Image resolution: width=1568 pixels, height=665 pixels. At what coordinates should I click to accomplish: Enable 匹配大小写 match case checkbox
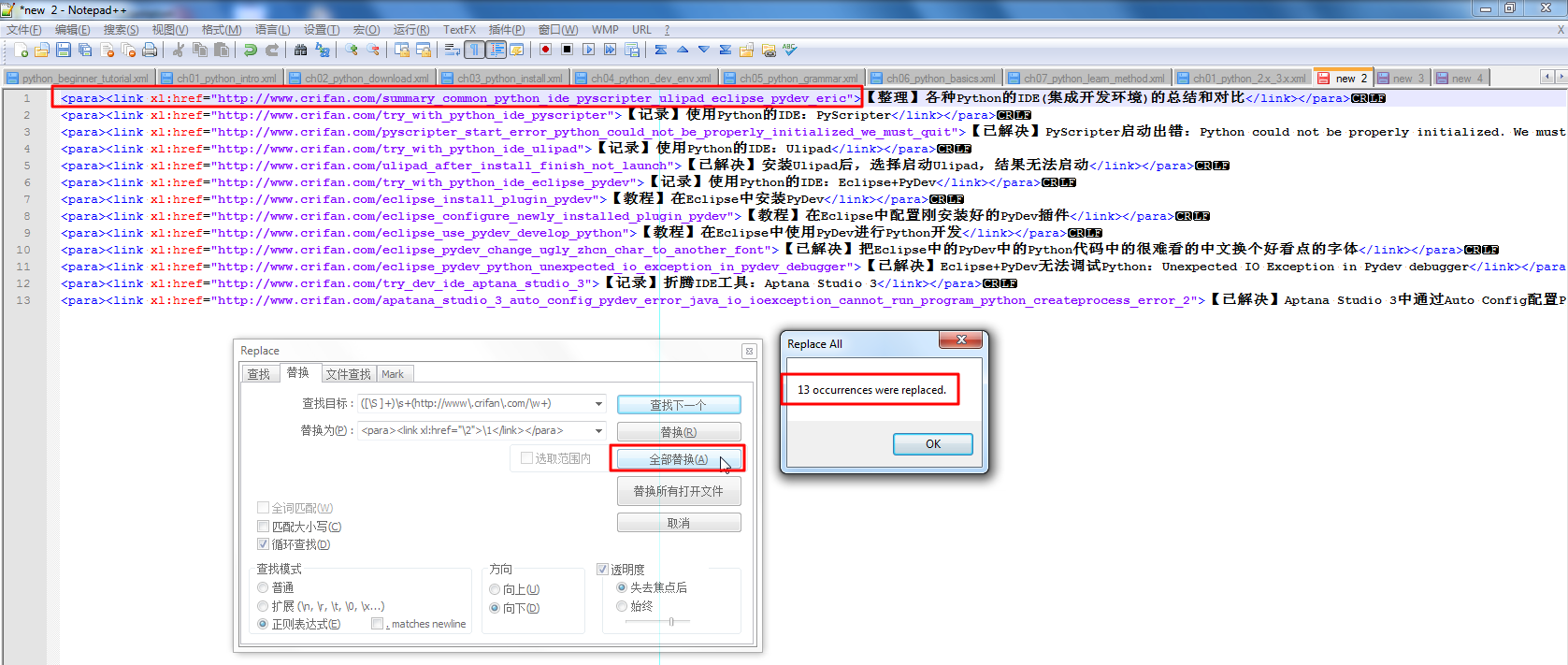click(x=264, y=527)
